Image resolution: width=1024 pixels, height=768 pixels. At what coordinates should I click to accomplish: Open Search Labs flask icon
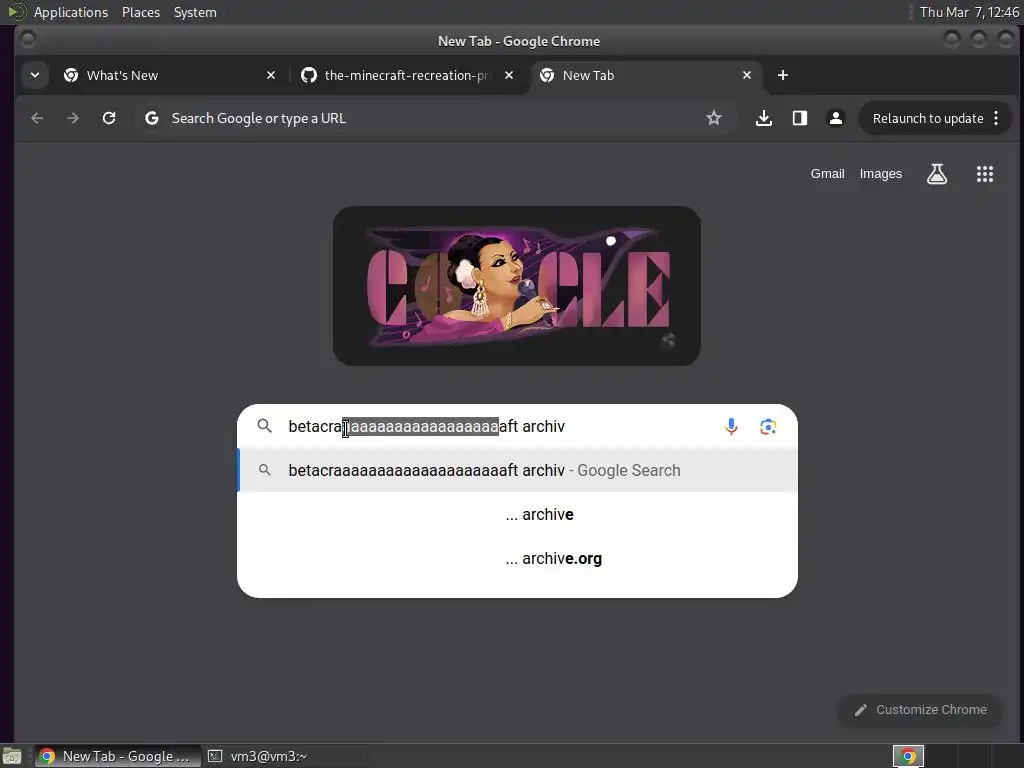tap(936, 174)
